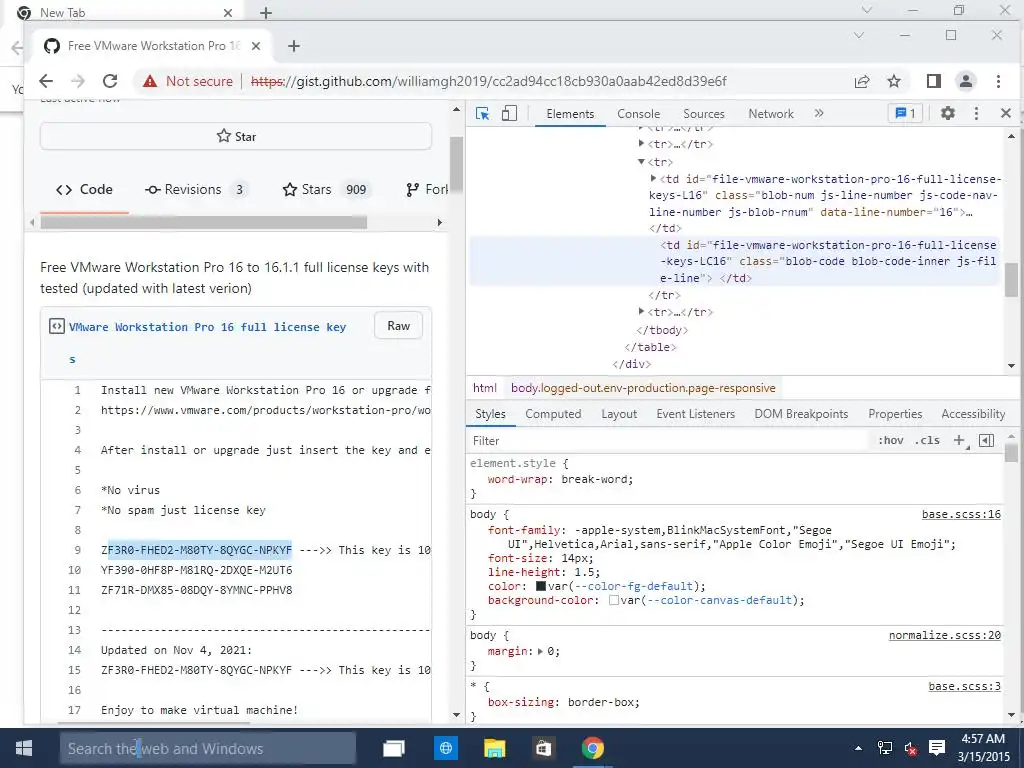Go back with the browser back arrow
This screenshot has width=1024, height=768.
(x=46, y=81)
